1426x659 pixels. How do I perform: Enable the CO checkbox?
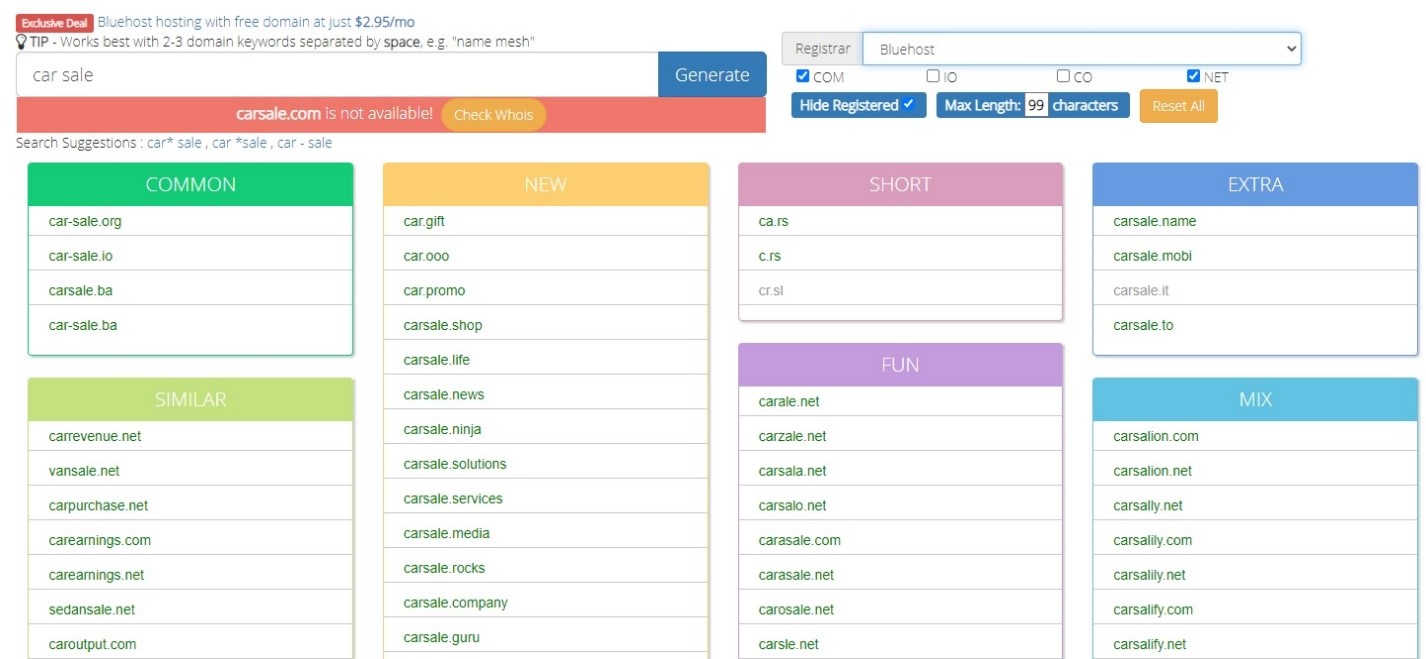pos(1063,76)
